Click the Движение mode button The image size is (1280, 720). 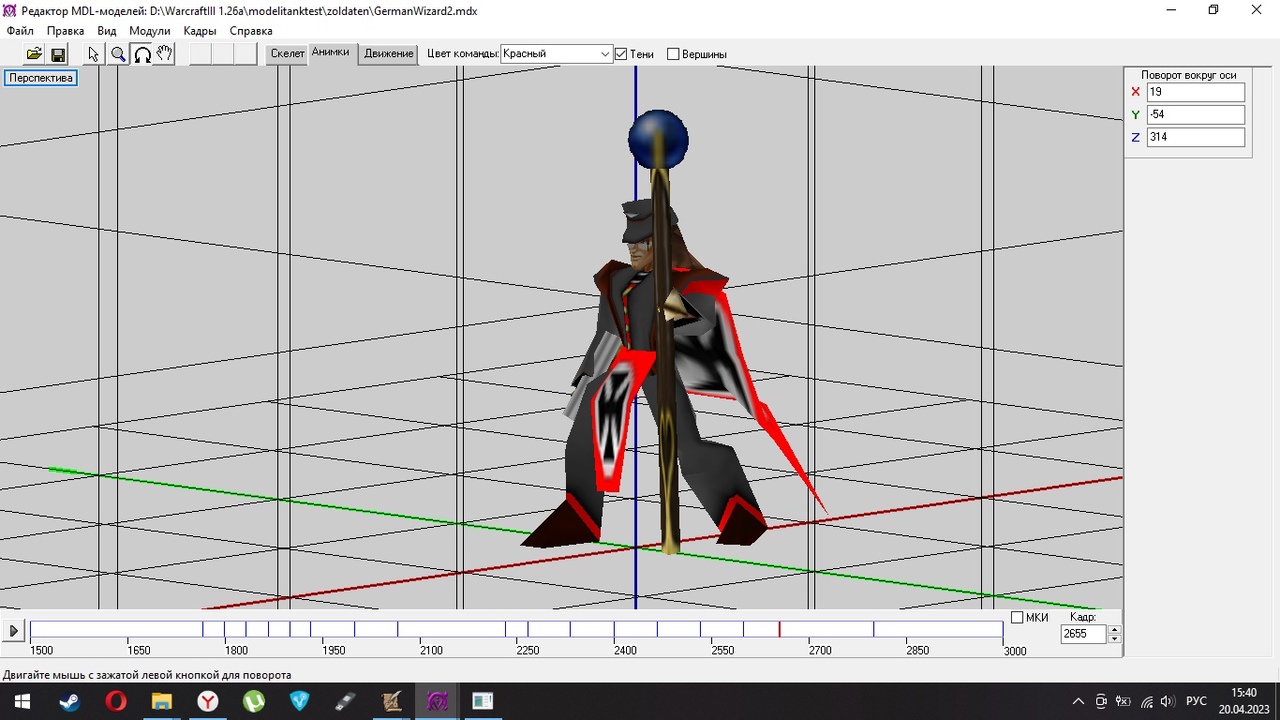(x=389, y=54)
